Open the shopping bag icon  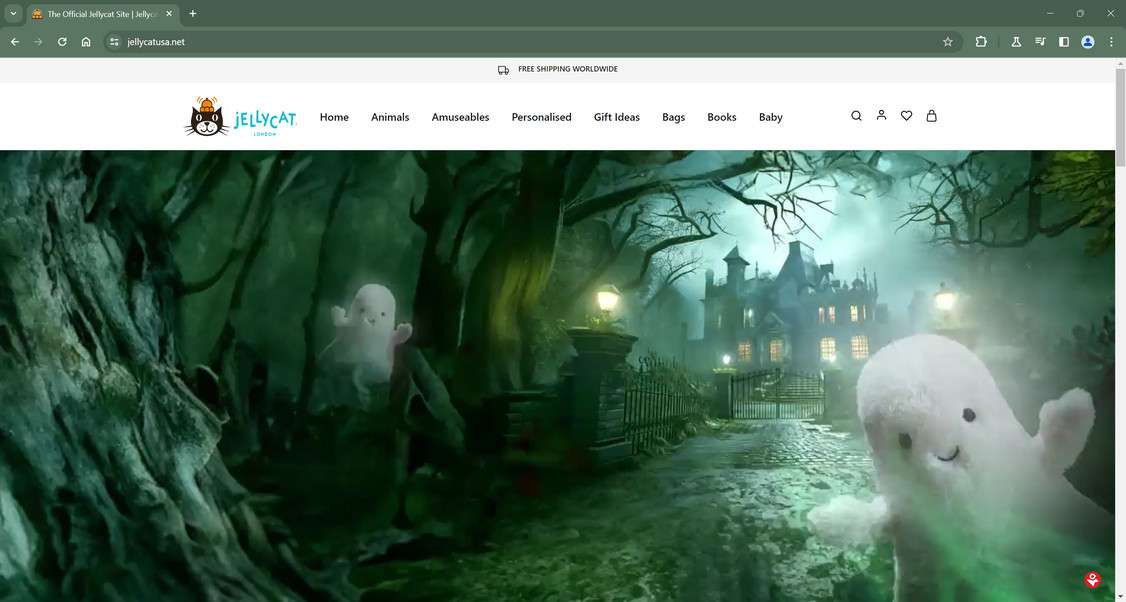pyautogui.click(x=931, y=116)
